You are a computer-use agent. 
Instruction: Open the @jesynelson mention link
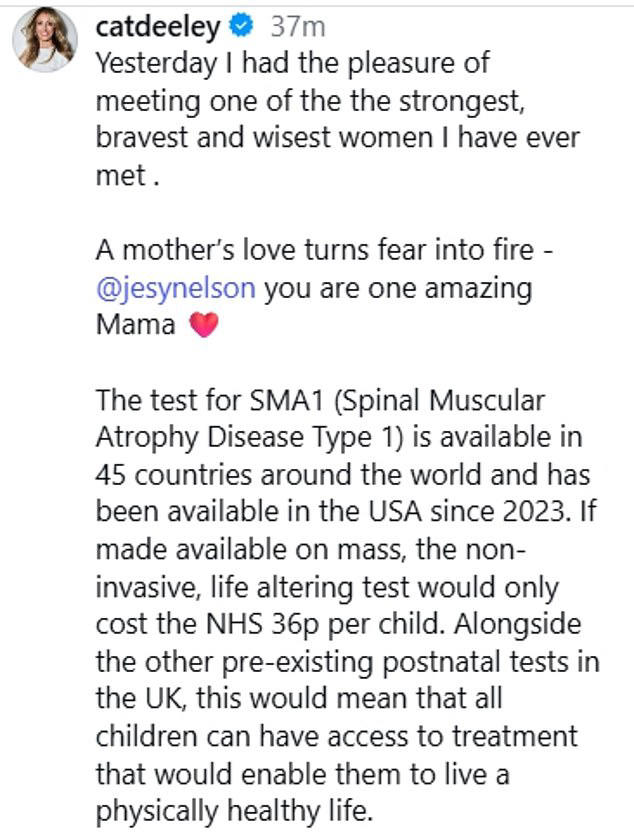point(176,288)
